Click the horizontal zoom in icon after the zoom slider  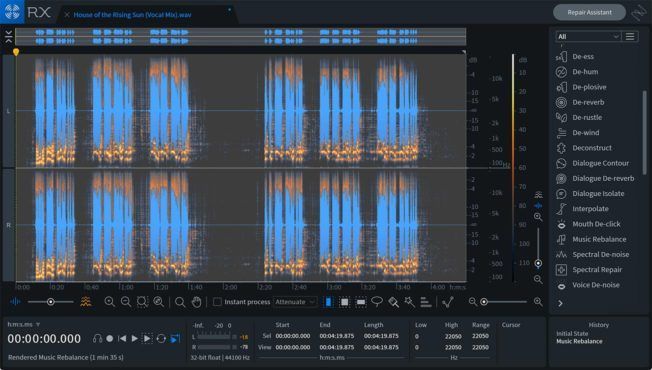538,302
